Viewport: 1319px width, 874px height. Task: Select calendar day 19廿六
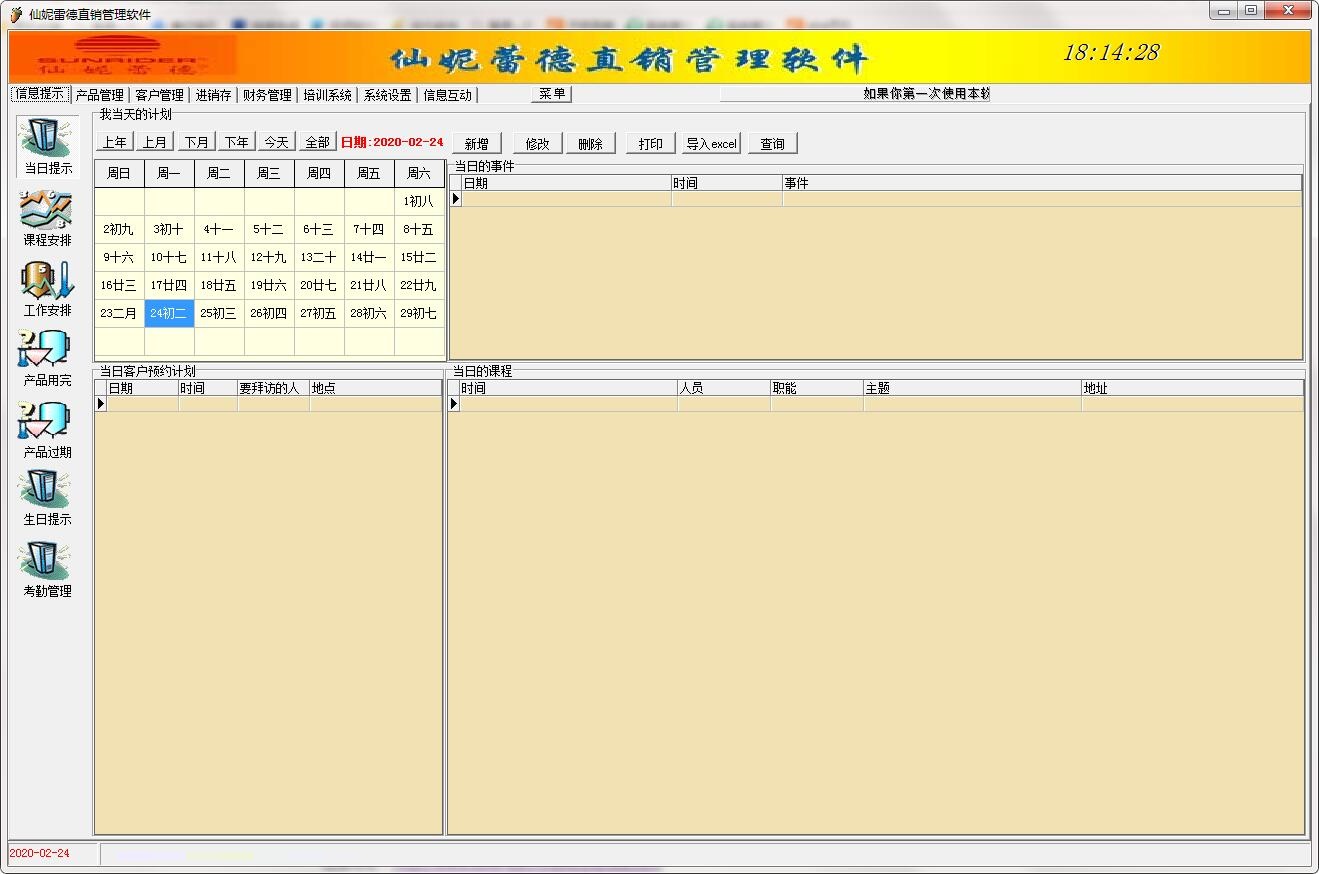point(269,285)
